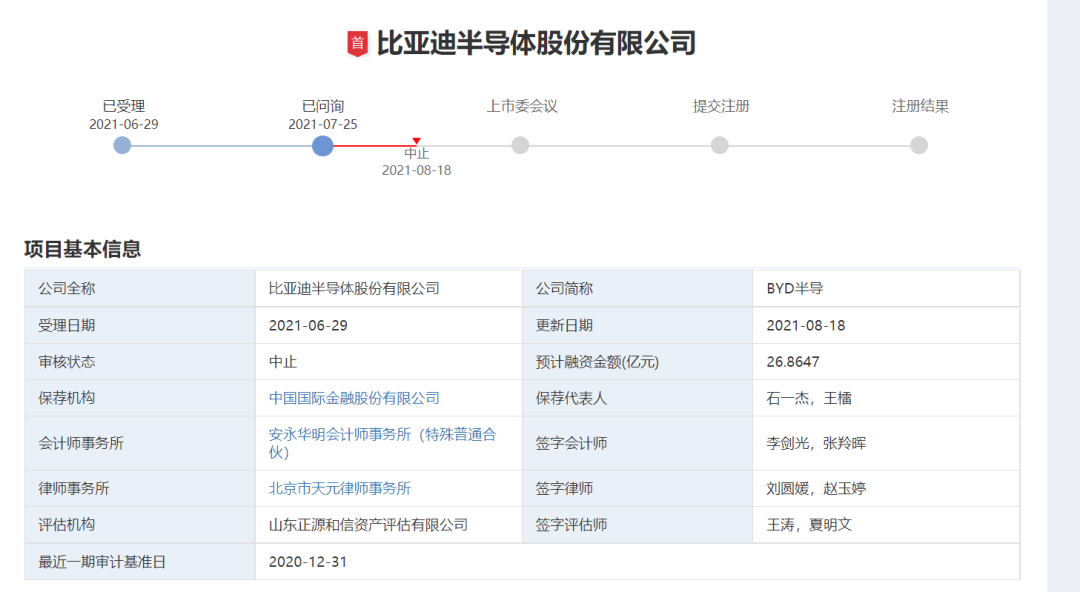This screenshot has width=1080, height=592.
Task: Click the 审核状态 label cell
Action: 140,362
